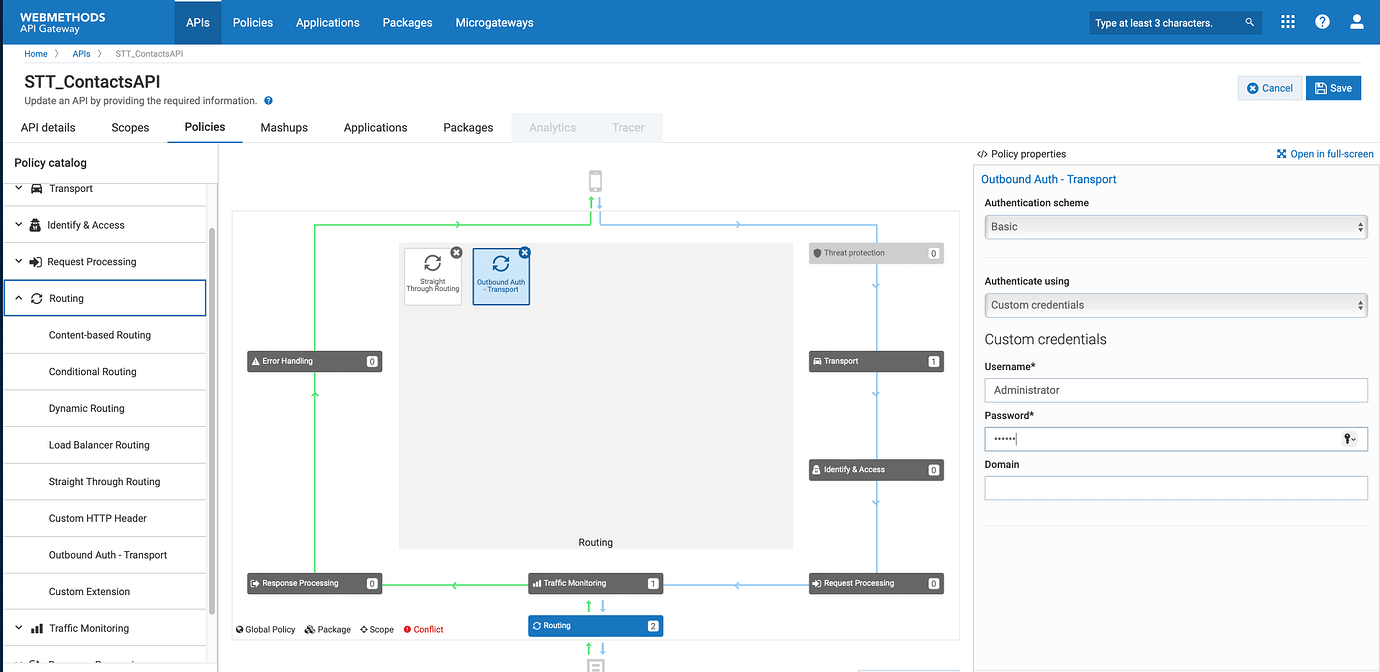
Task: Save the API changes
Action: point(1333,88)
